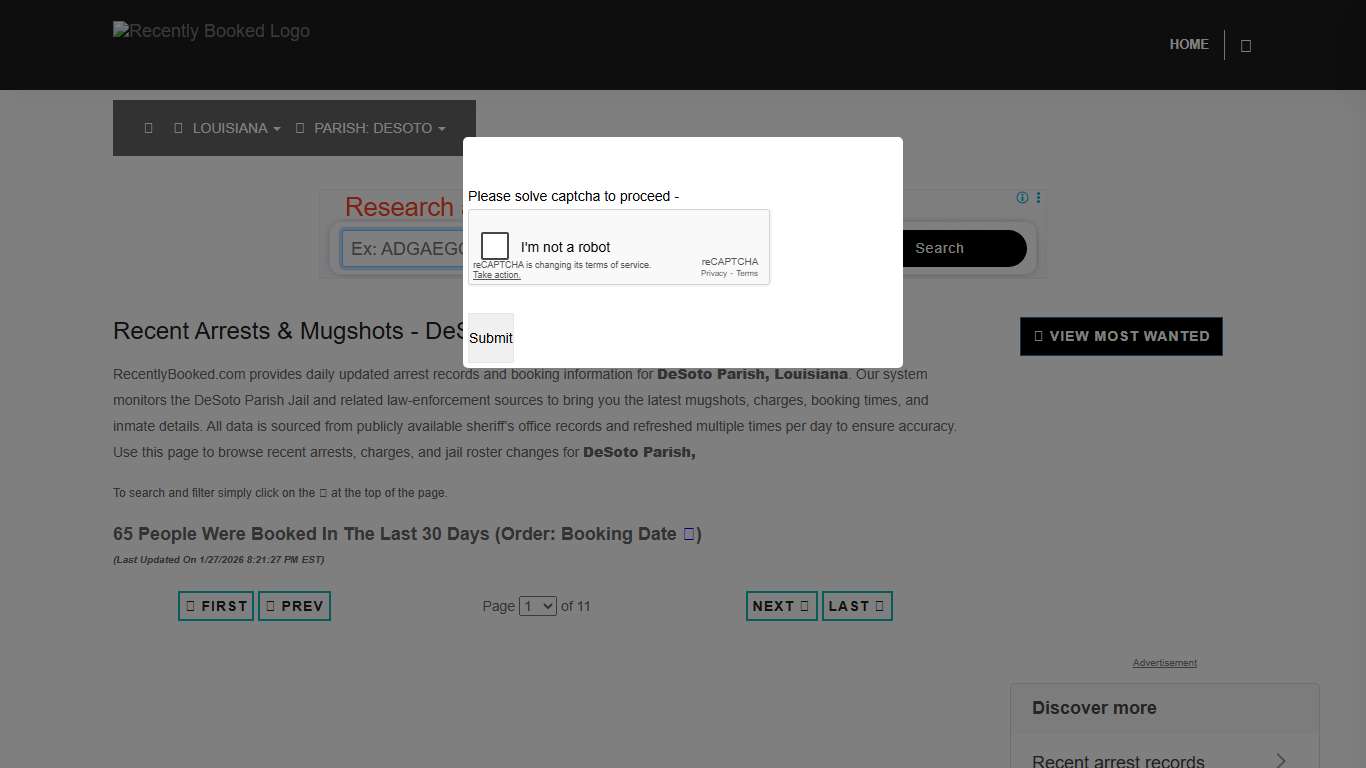This screenshot has height=768, width=1366.
Task: Toggle the Booking Date sort order icon
Action: pos(689,535)
